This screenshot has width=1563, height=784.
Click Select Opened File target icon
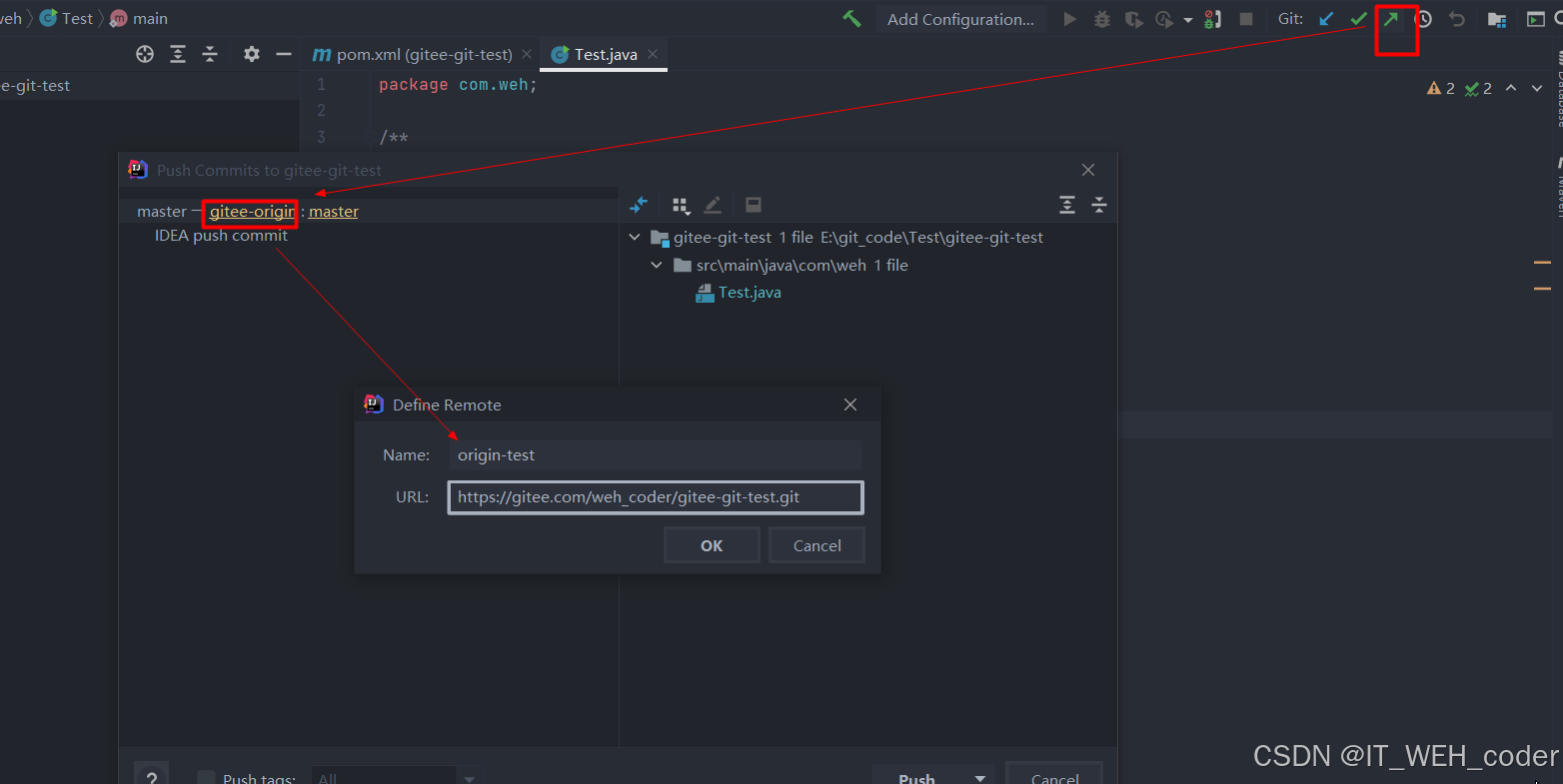coord(145,54)
